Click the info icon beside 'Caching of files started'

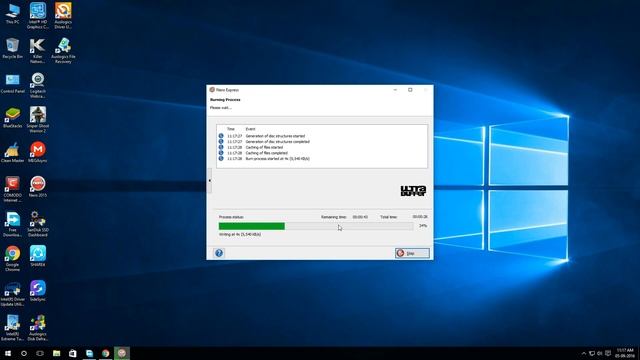tap(221, 147)
